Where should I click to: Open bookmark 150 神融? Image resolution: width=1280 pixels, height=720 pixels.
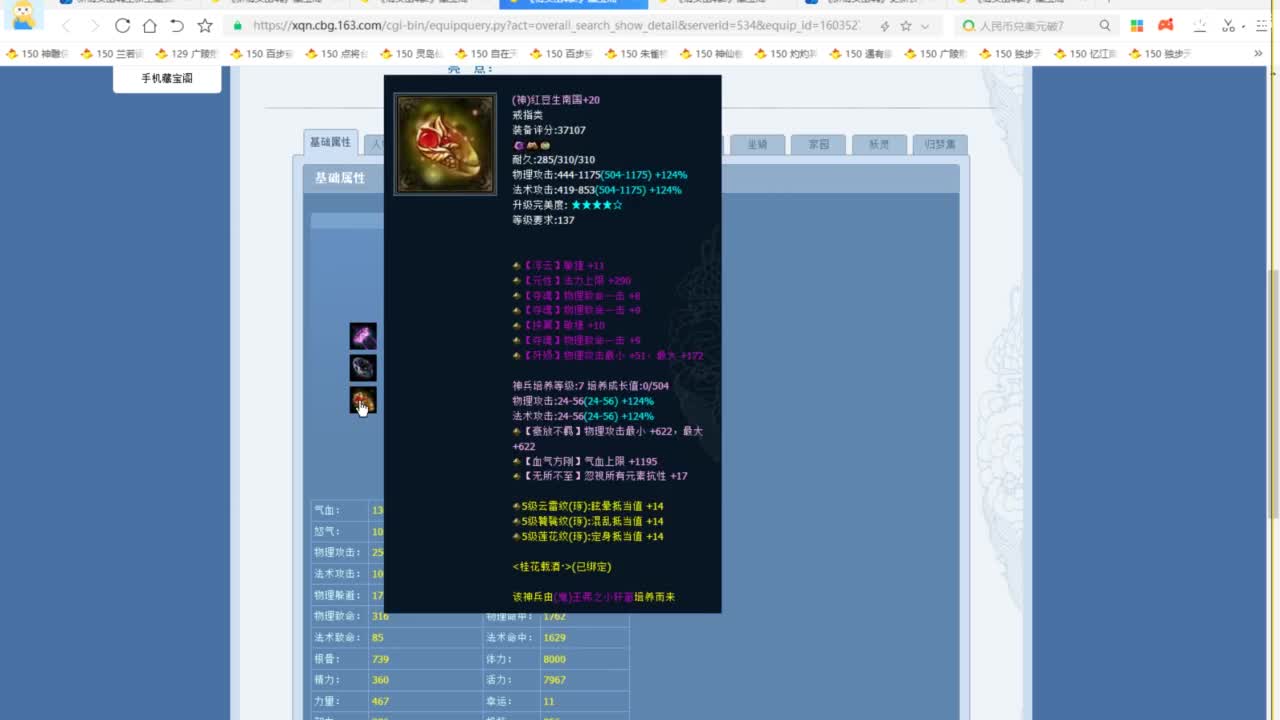tap(38, 54)
